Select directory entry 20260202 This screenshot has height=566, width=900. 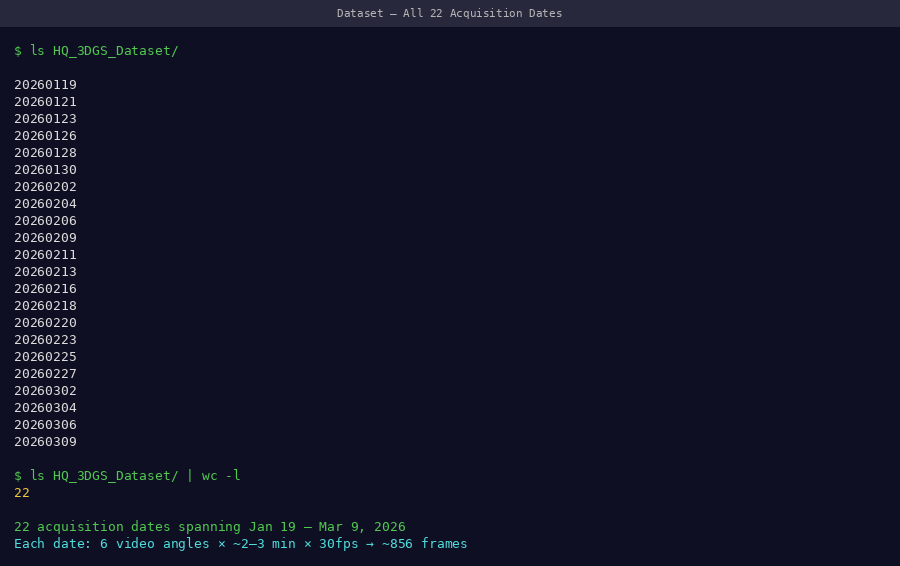45,187
